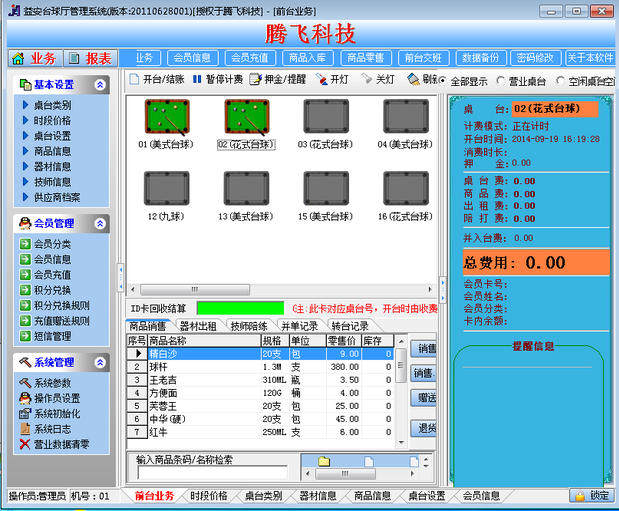Open 操作员设置 in system management
This screenshot has width=619, height=511.
tap(50, 398)
